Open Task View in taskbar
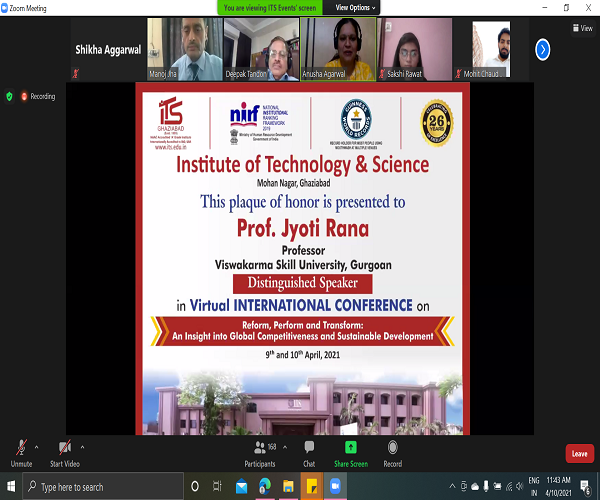Image resolution: width=600 pixels, height=500 pixels. point(217,487)
